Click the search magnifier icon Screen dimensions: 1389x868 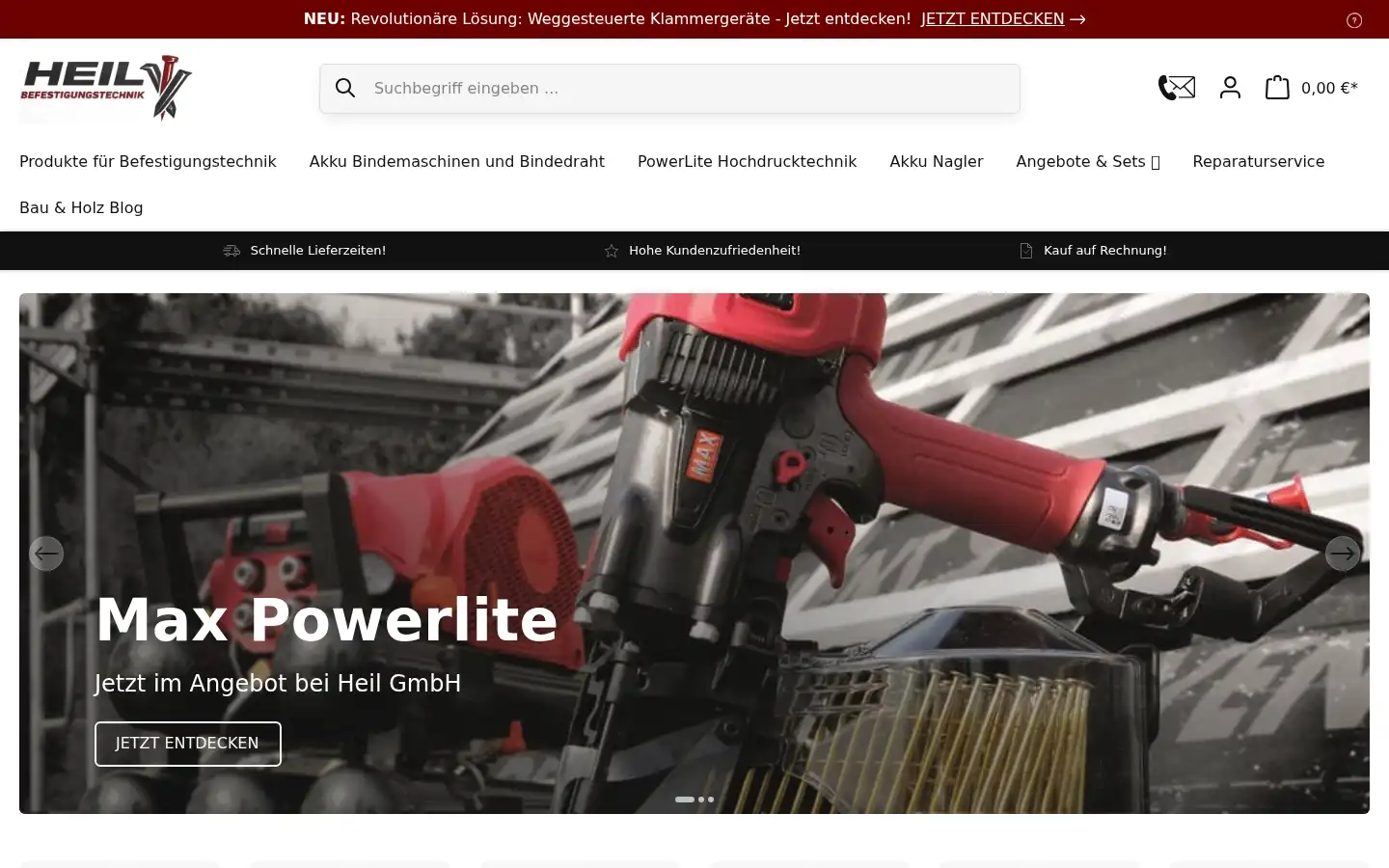click(345, 89)
